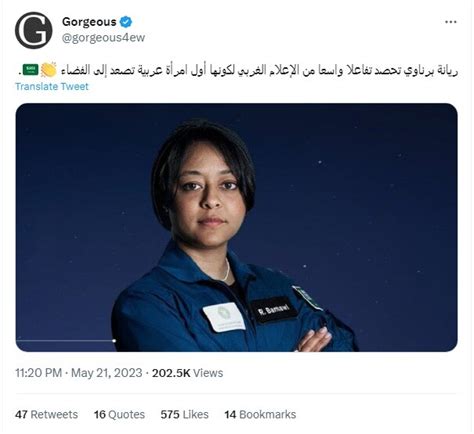Viewport: 474px width, 434px height.
Task: View the 202.5K Views analytics
Action: pyautogui.click(x=187, y=373)
